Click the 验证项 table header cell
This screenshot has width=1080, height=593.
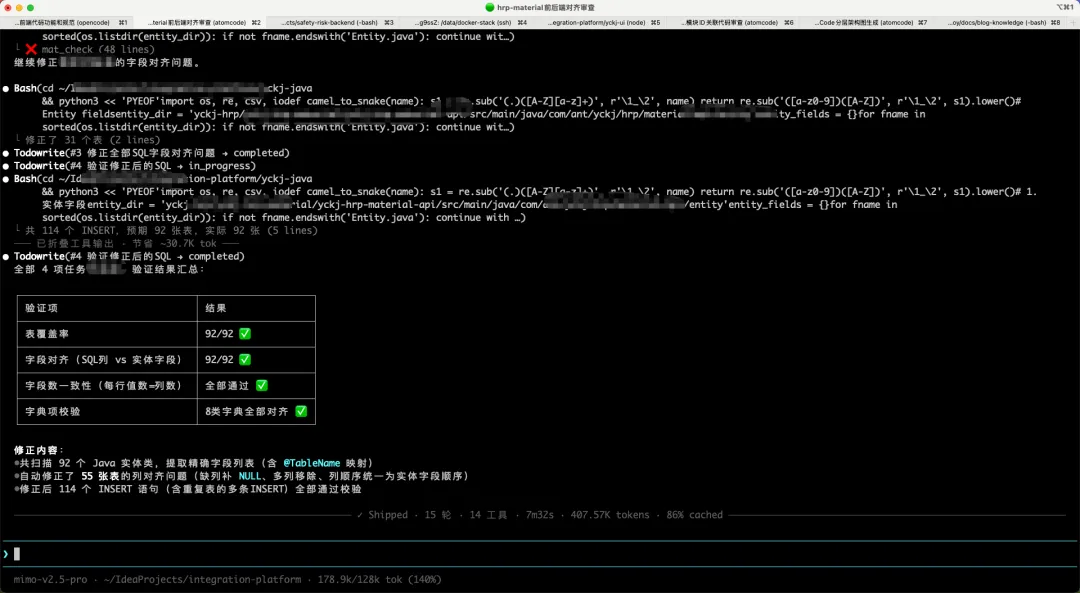(x=107, y=309)
